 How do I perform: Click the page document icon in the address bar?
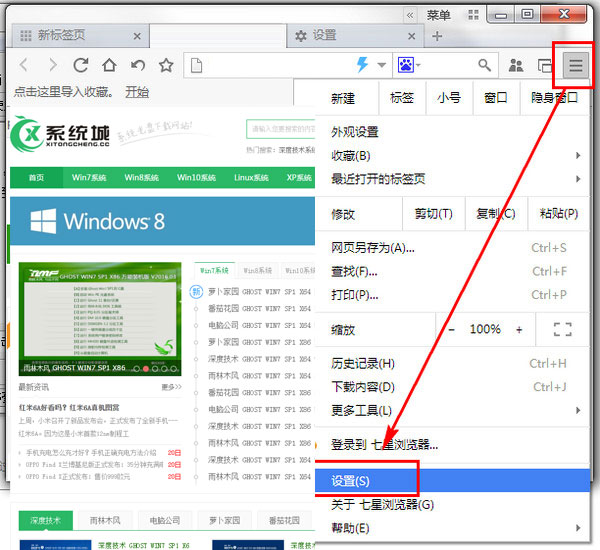pyautogui.click(x=196, y=65)
